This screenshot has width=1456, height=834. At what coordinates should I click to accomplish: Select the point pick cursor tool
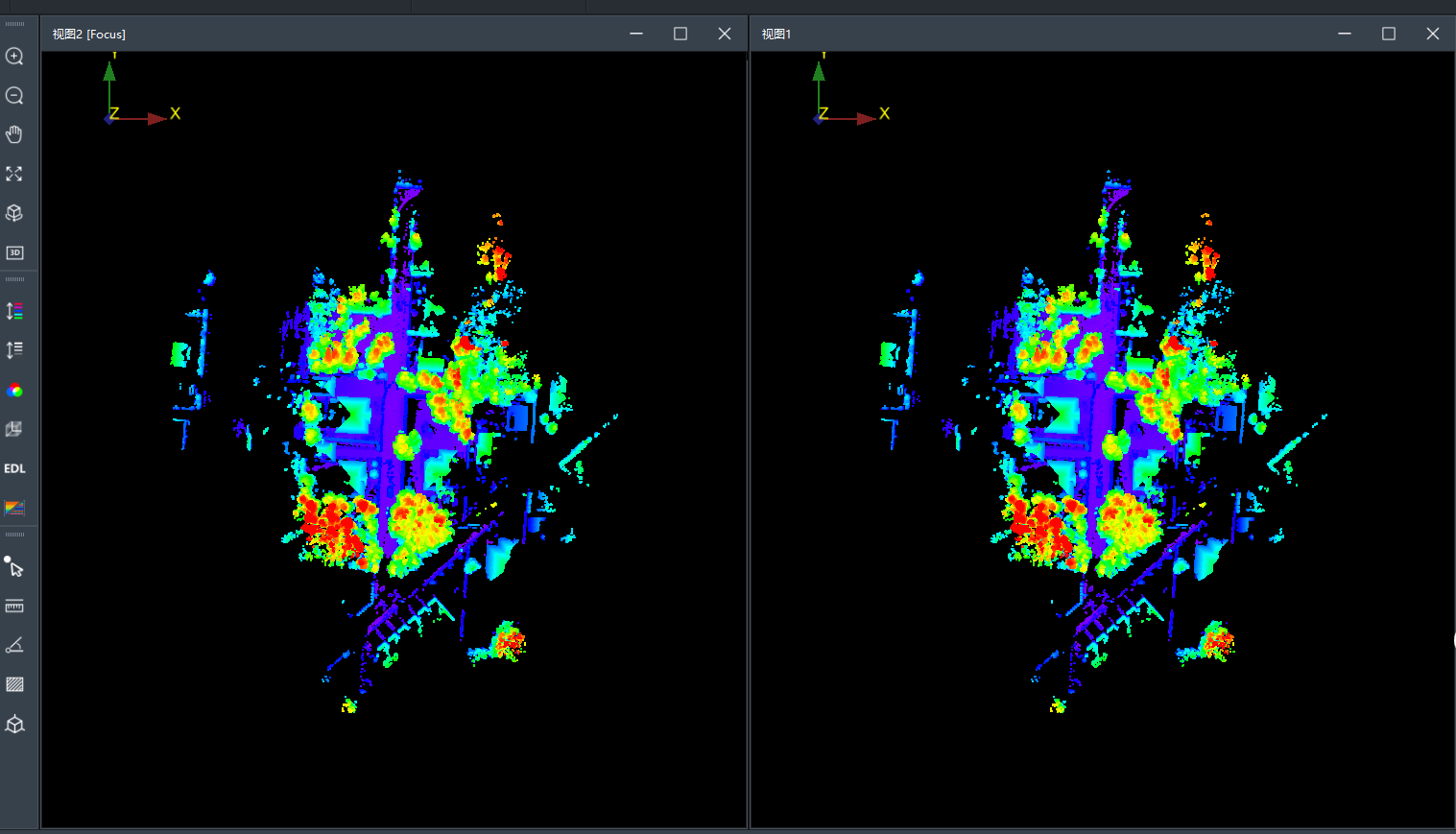[14, 567]
